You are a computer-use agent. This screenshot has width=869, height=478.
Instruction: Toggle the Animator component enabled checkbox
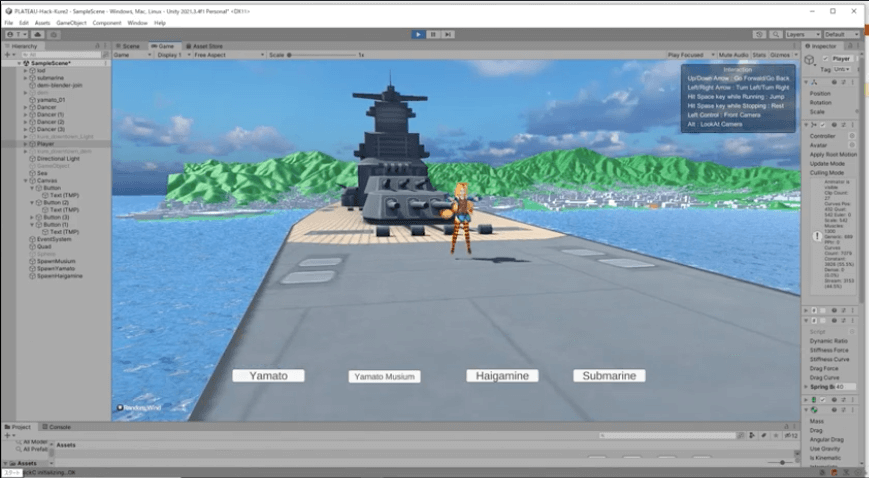tap(823, 125)
